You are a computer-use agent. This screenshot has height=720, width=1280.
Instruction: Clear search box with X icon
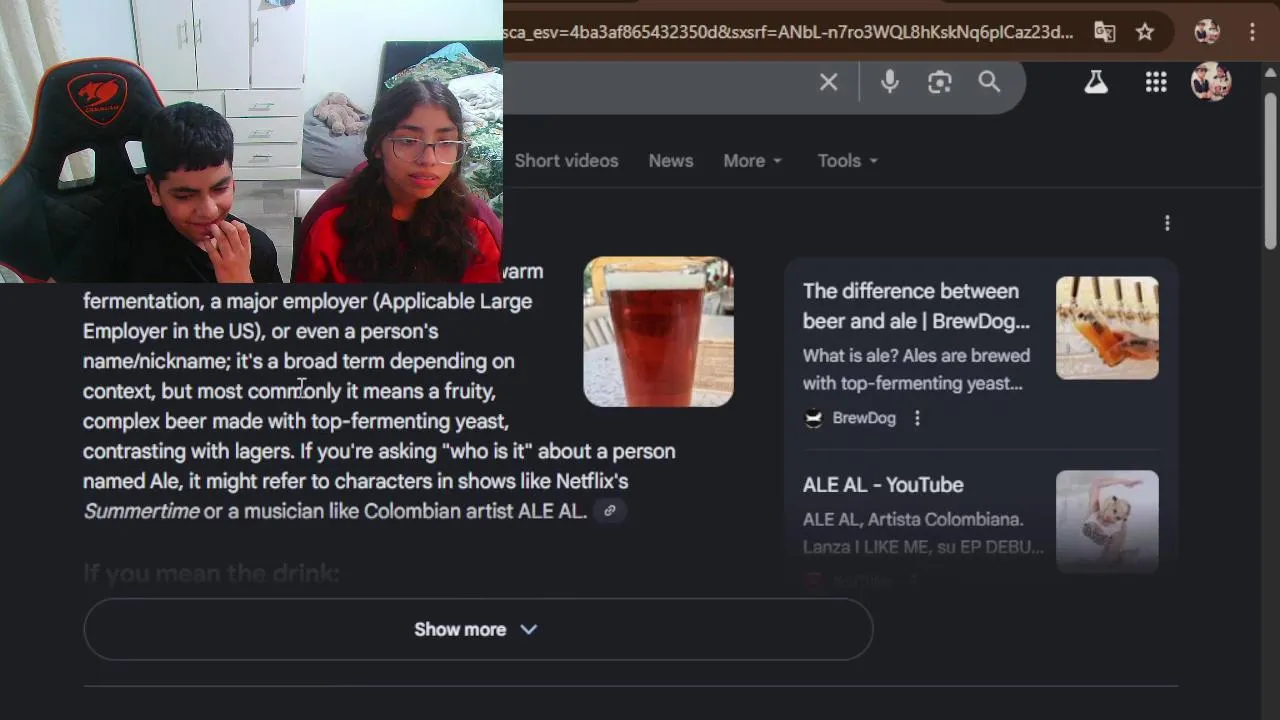click(x=828, y=82)
